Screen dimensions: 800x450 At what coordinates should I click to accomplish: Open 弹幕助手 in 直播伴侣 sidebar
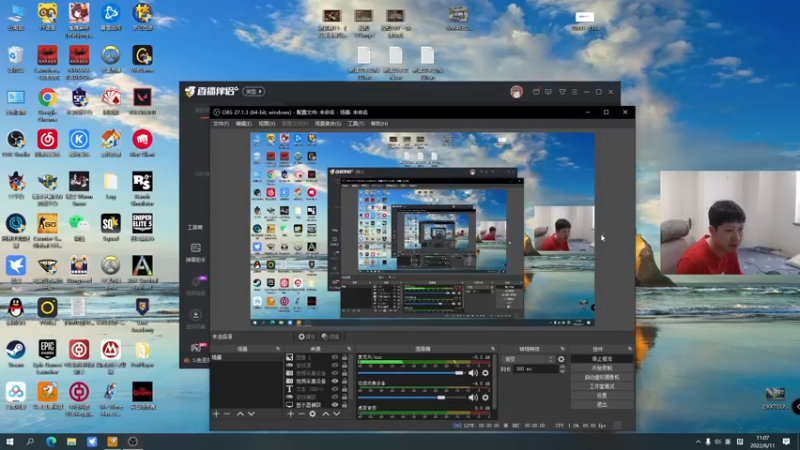pos(195,253)
